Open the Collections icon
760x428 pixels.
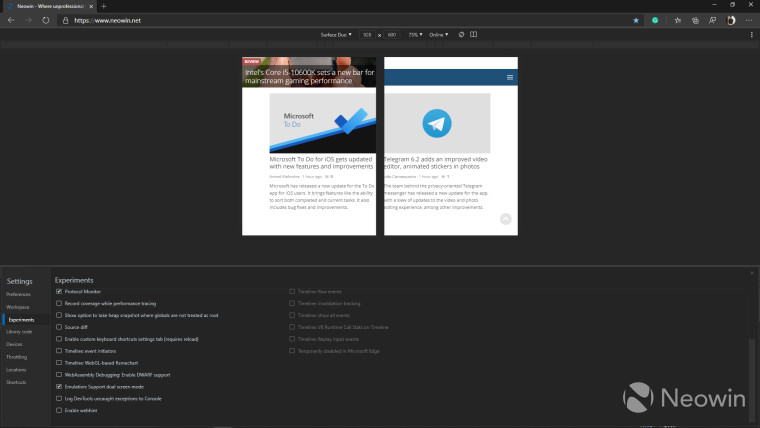click(x=695, y=20)
